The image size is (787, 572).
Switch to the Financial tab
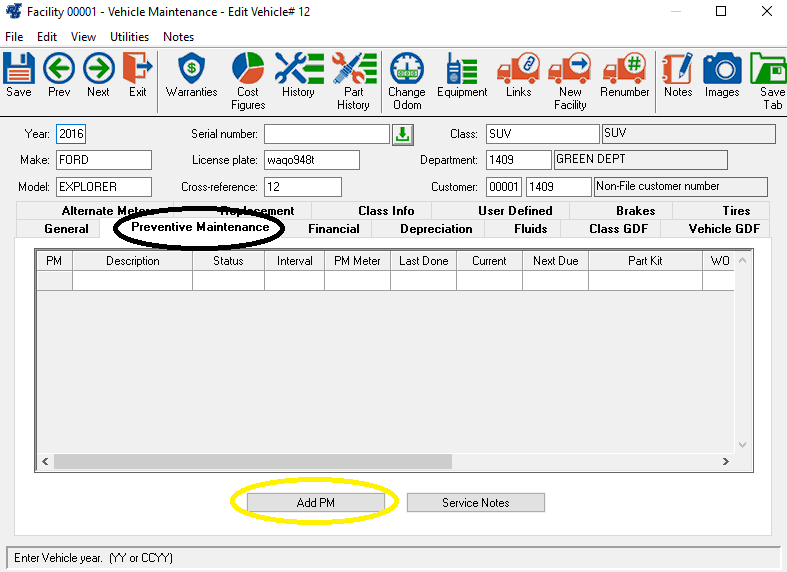(x=333, y=229)
